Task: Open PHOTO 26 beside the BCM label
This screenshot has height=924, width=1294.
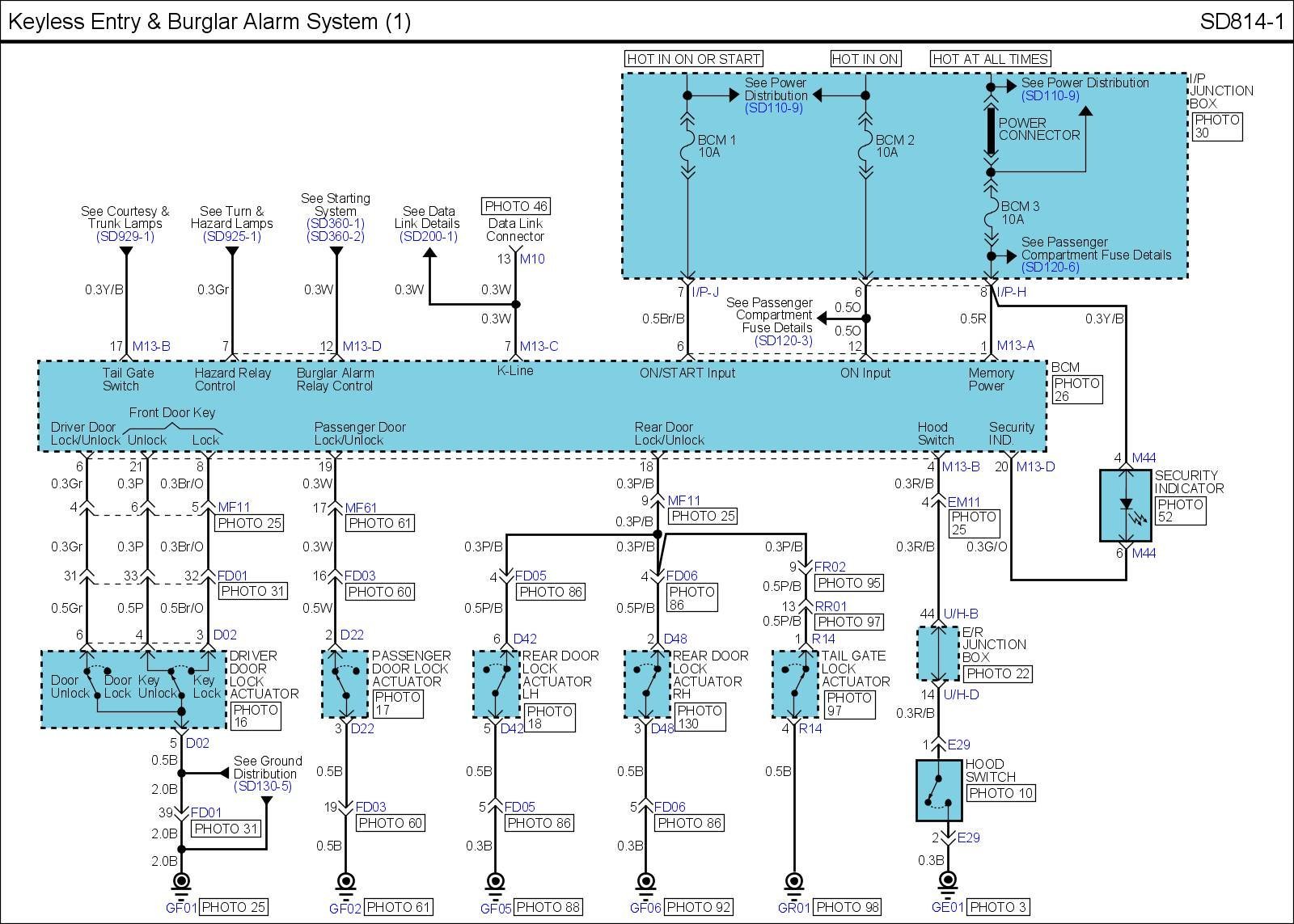Action: 1076,389
